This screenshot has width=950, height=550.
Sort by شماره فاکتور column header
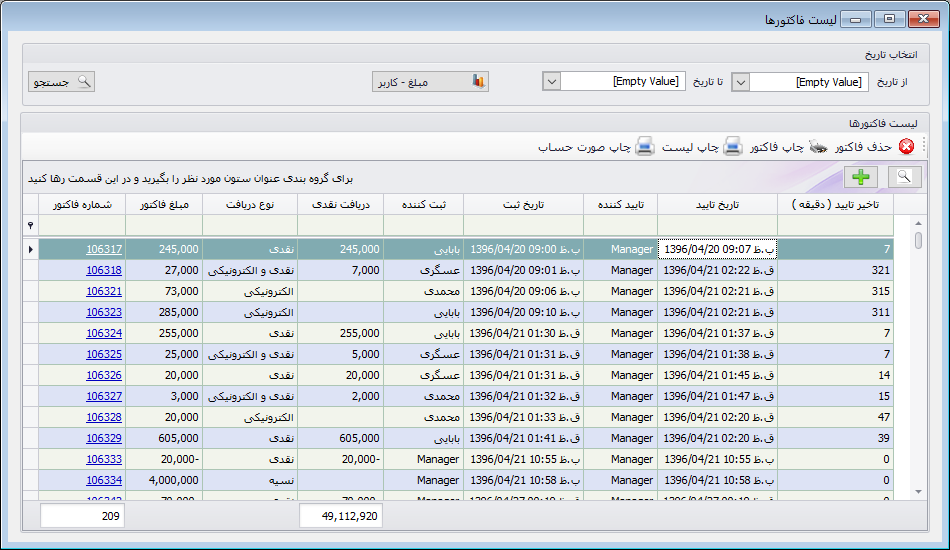click(x=82, y=205)
